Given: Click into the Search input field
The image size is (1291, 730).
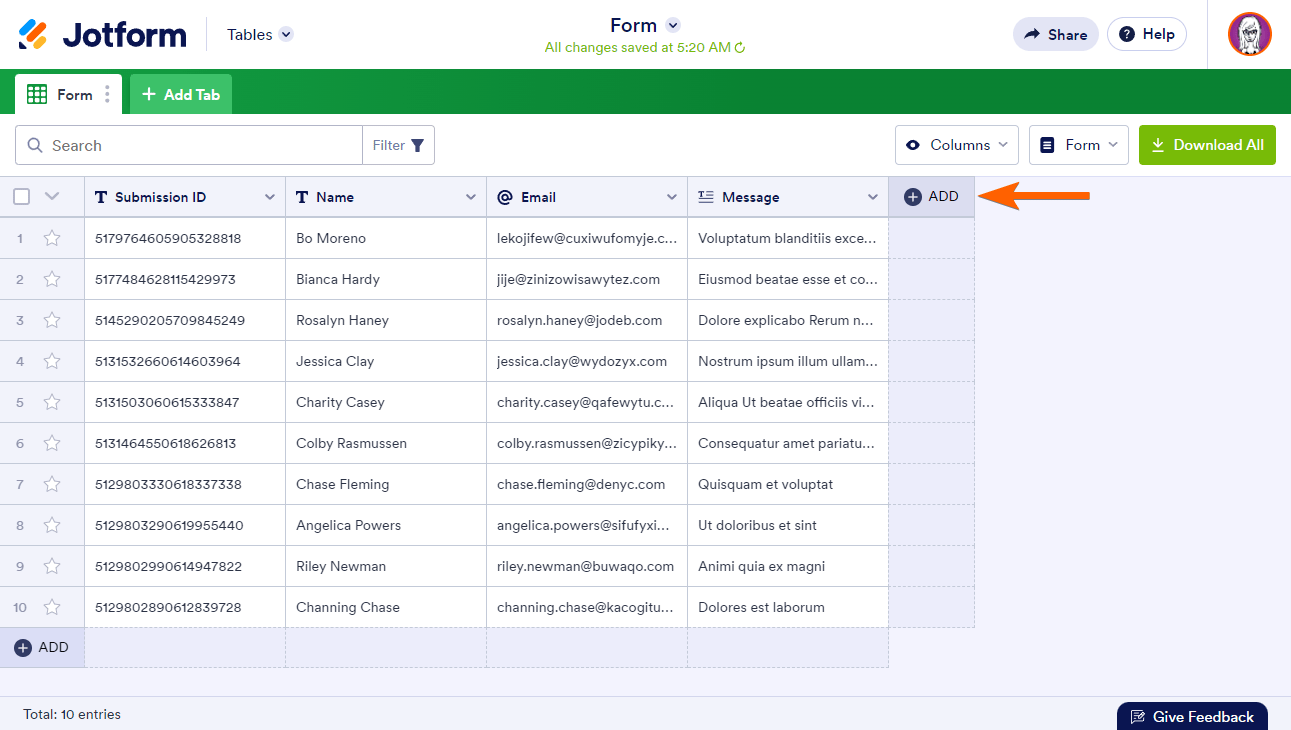Looking at the screenshot, I should (x=200, y=145).
